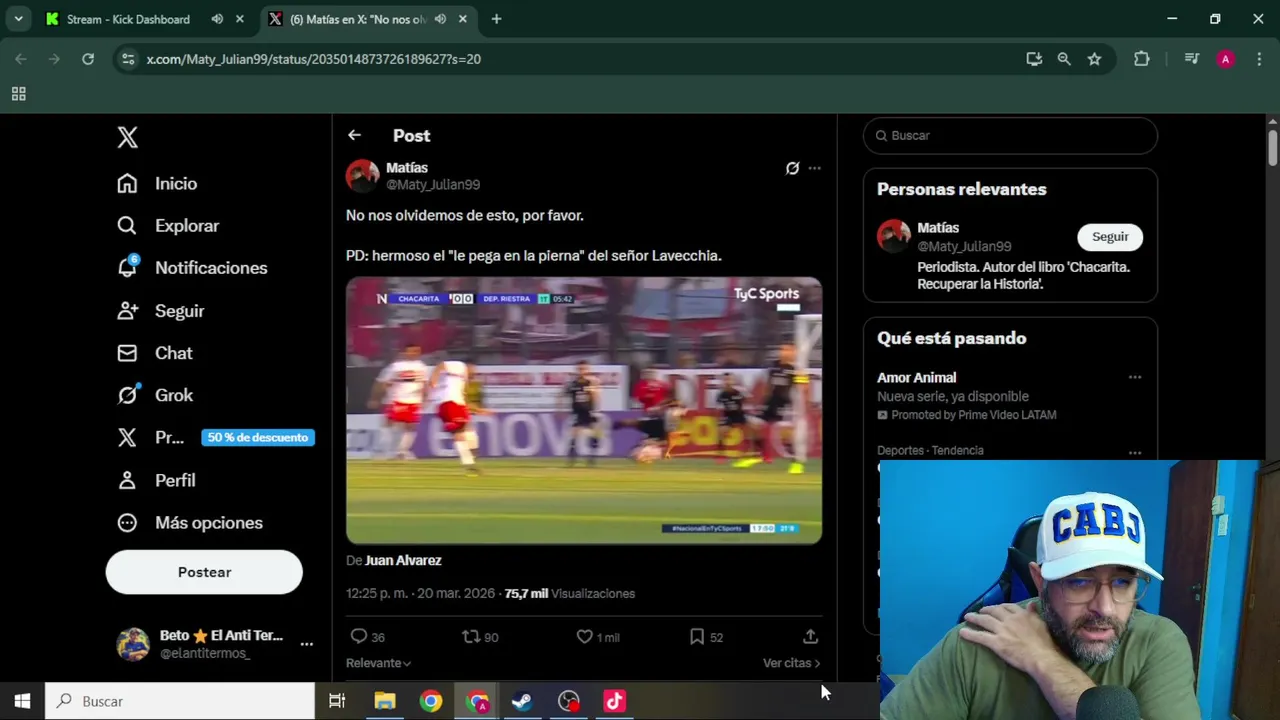Open a new browser tab
Screen dimensions: 1280x720
click(496, 19)
